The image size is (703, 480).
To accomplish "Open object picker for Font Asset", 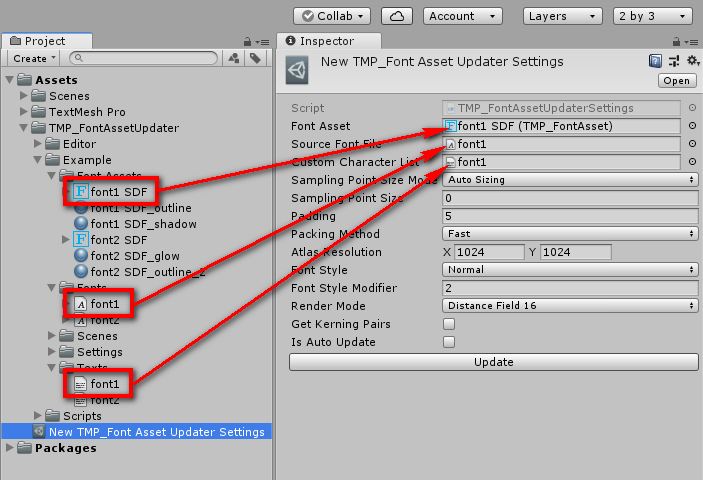I will coord(692,126).
